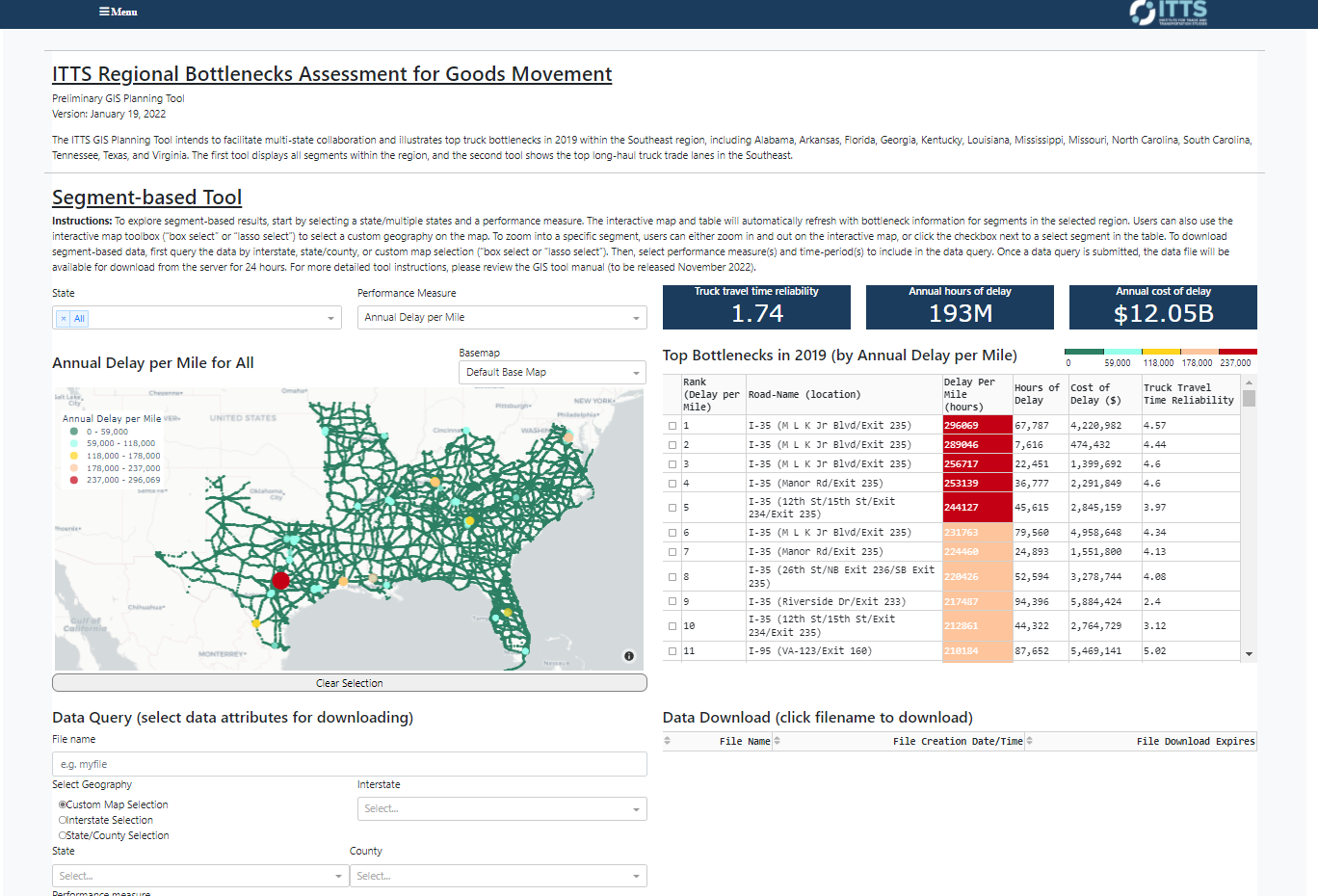Click bottleneck table scroll up arrow
The height and width of the screenshot is (896, 1318).
click(1249, 382)
